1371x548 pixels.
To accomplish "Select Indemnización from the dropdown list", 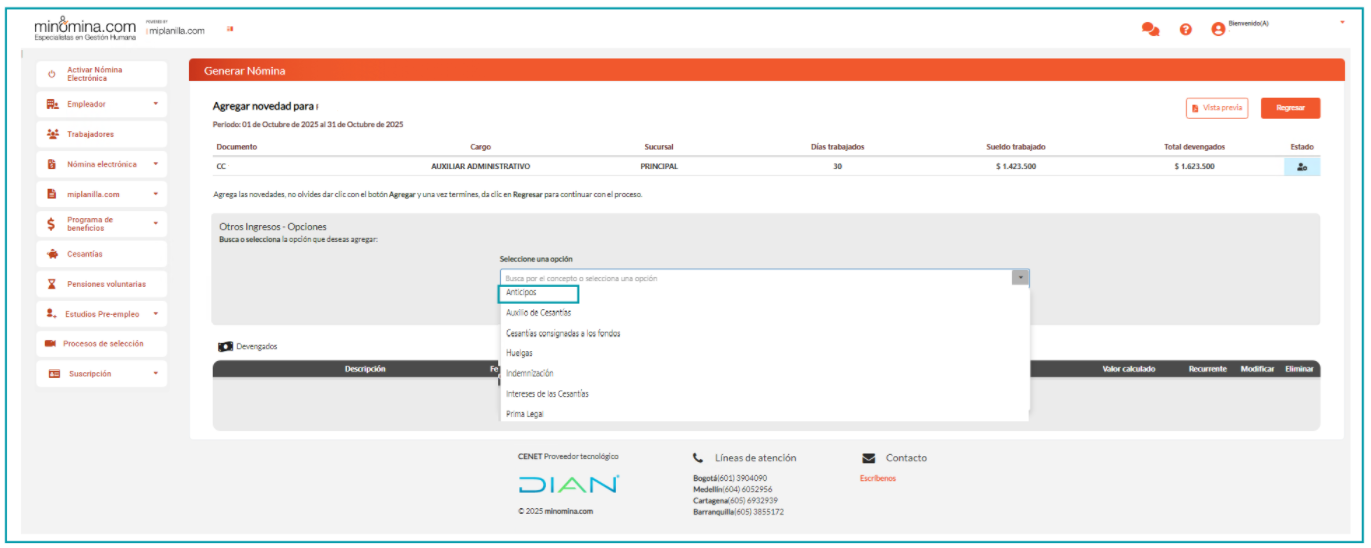I will [x=530, y=373].
